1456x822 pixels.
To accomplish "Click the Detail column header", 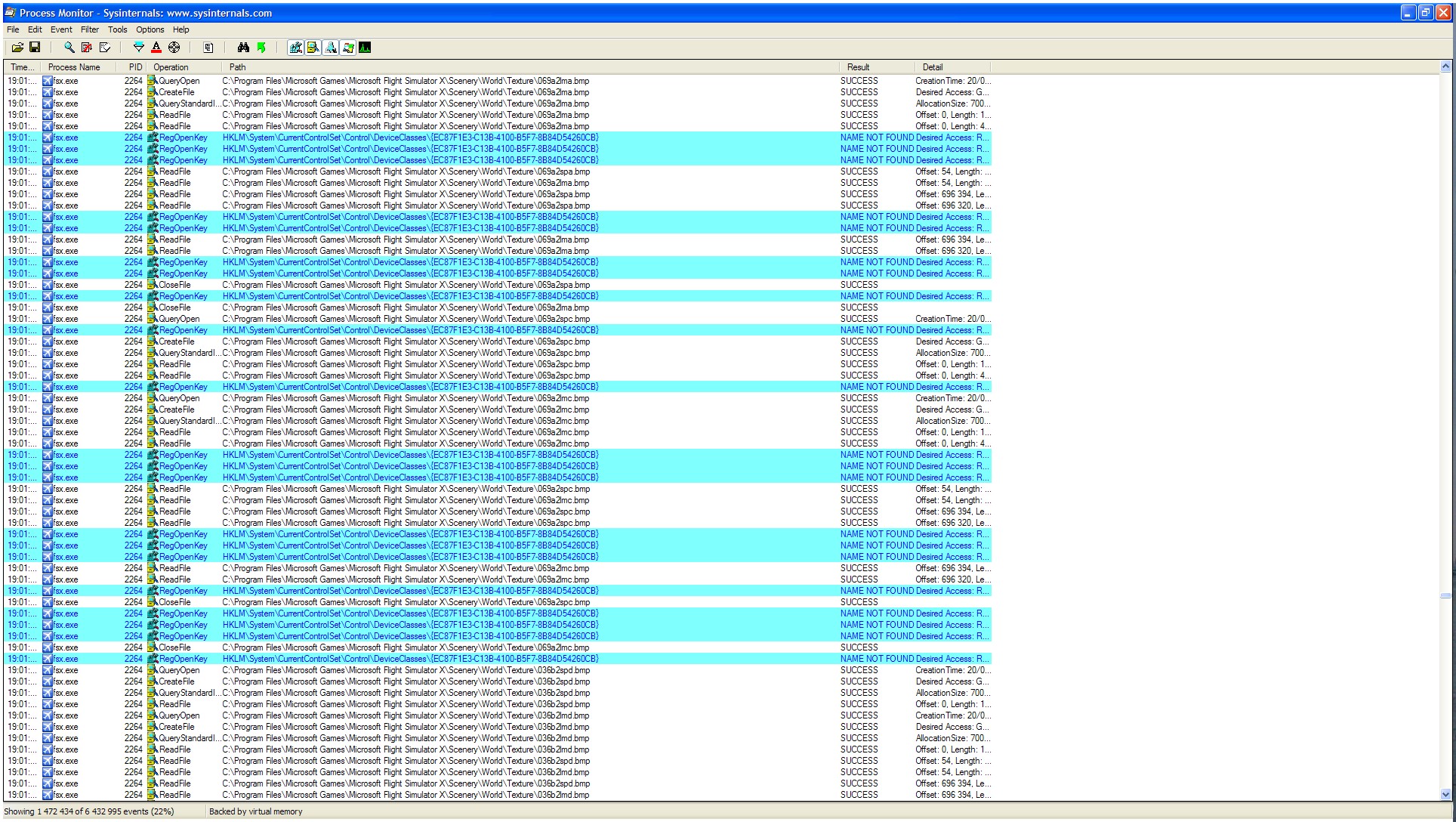I will click(x=952, y=67).
